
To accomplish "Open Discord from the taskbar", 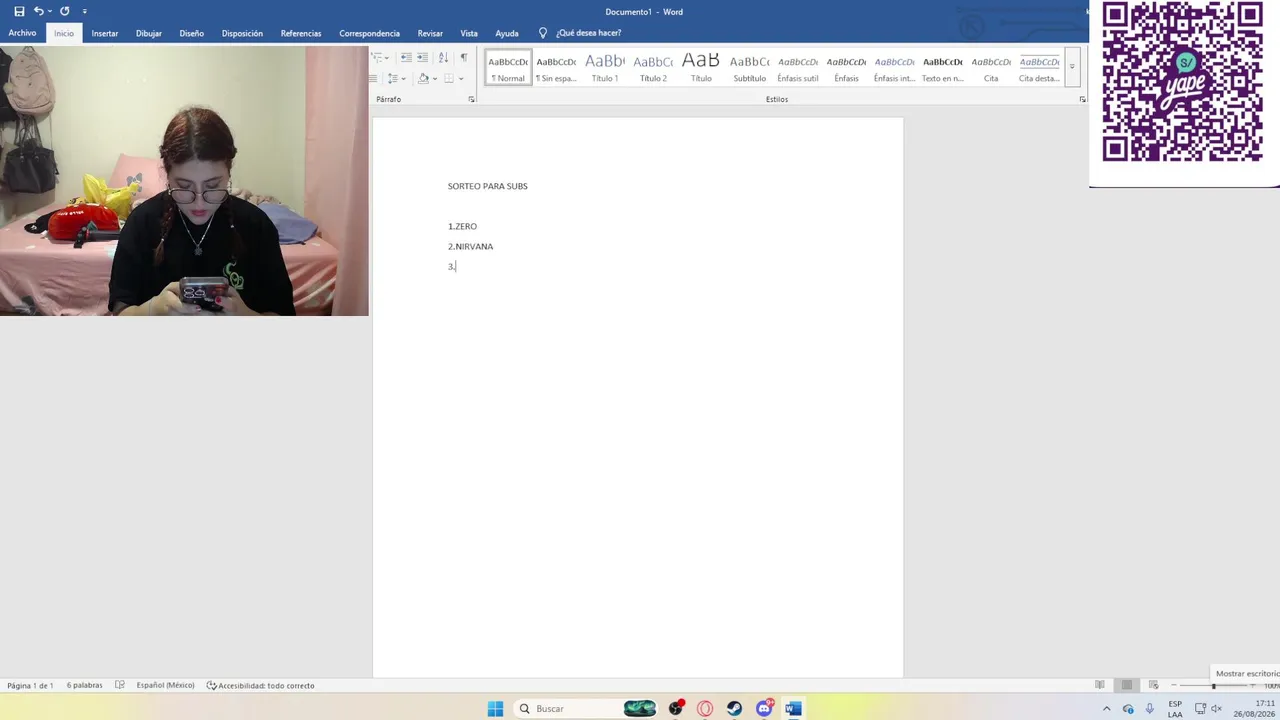I will point(764,709).
